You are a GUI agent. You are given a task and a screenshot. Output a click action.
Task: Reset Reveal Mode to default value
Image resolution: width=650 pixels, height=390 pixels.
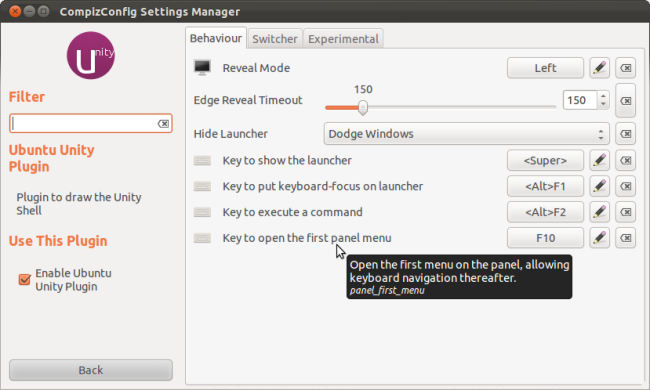(626, 68)
